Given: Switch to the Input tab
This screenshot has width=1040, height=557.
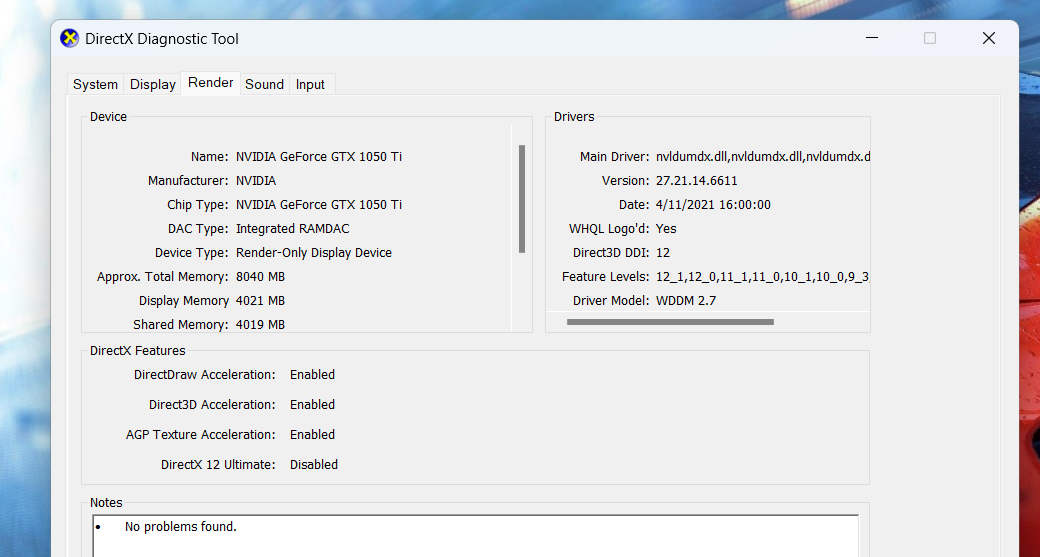Looking at the screenshot, I should 310,84.
